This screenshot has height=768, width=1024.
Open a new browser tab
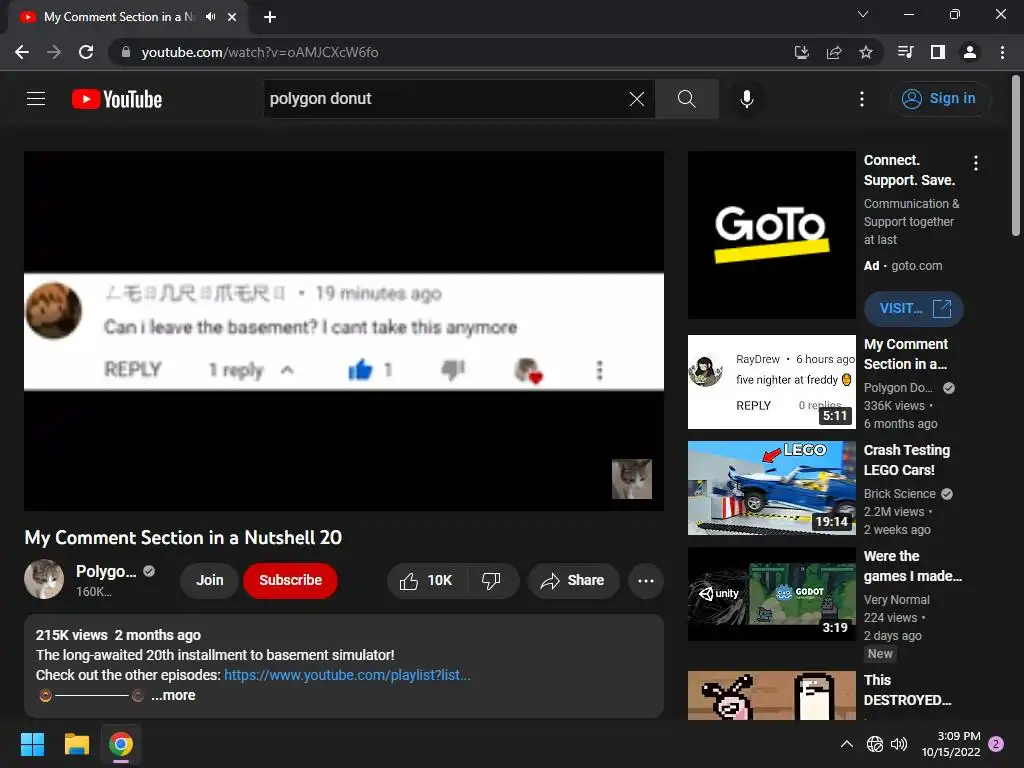pos(270,17)
